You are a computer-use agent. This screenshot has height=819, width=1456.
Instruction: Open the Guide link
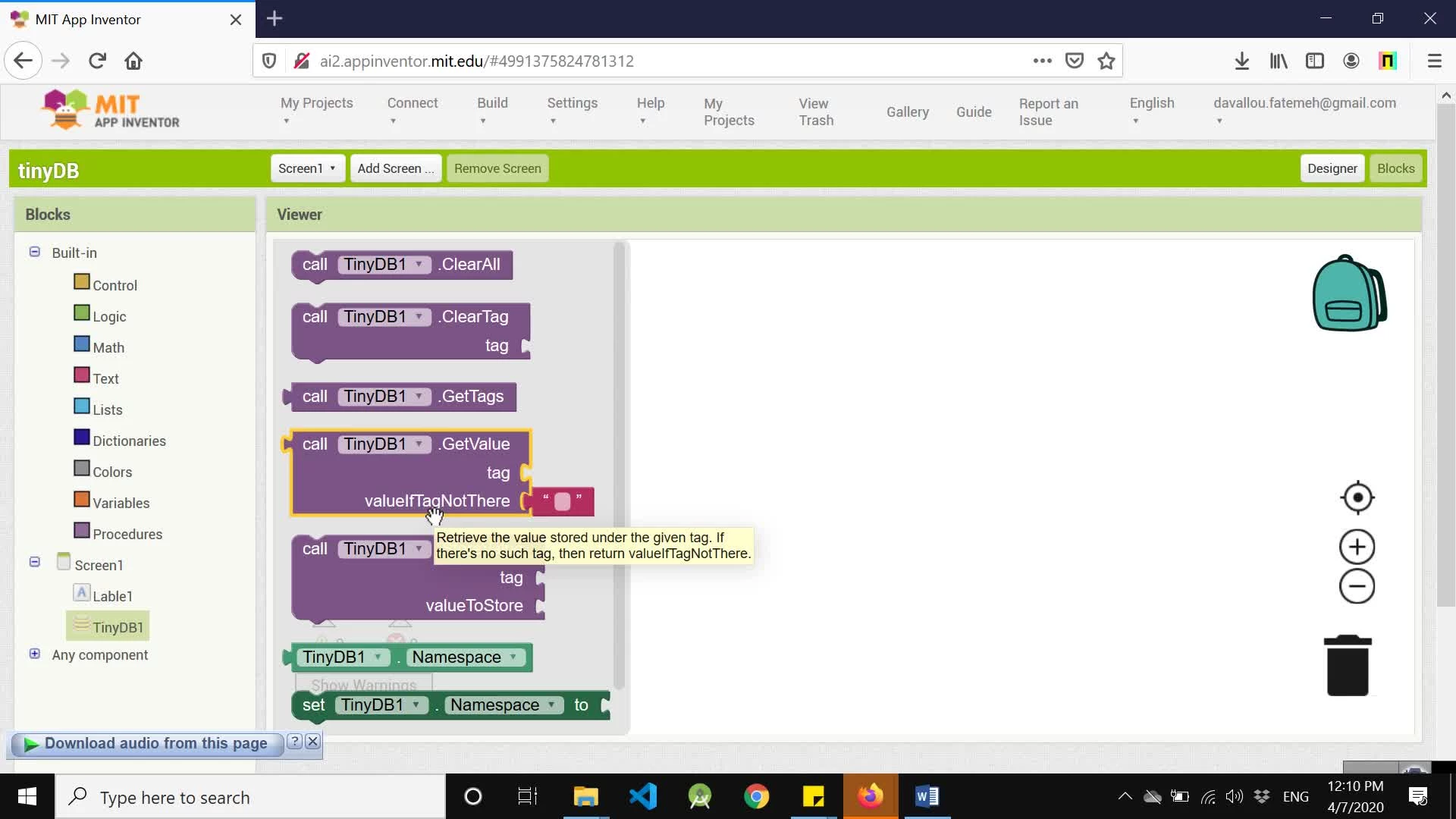click(974, 111)
